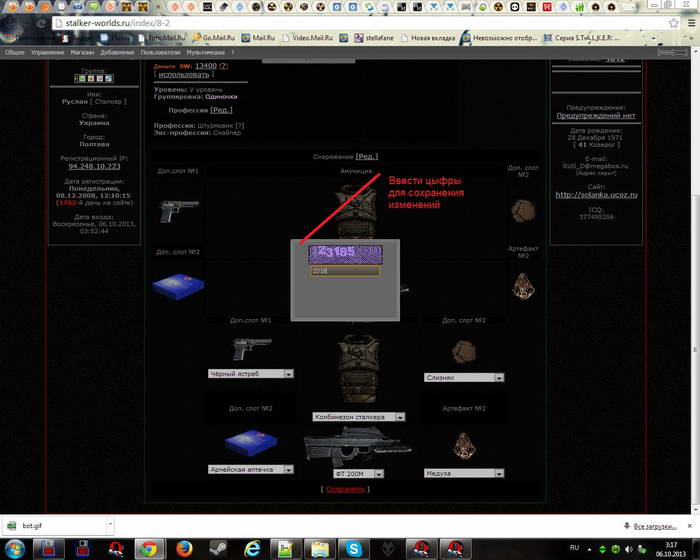This screenshot has height=560, width=700.
Task: Open the file explorer folder taskbar icon
Action: click(320, 549)
